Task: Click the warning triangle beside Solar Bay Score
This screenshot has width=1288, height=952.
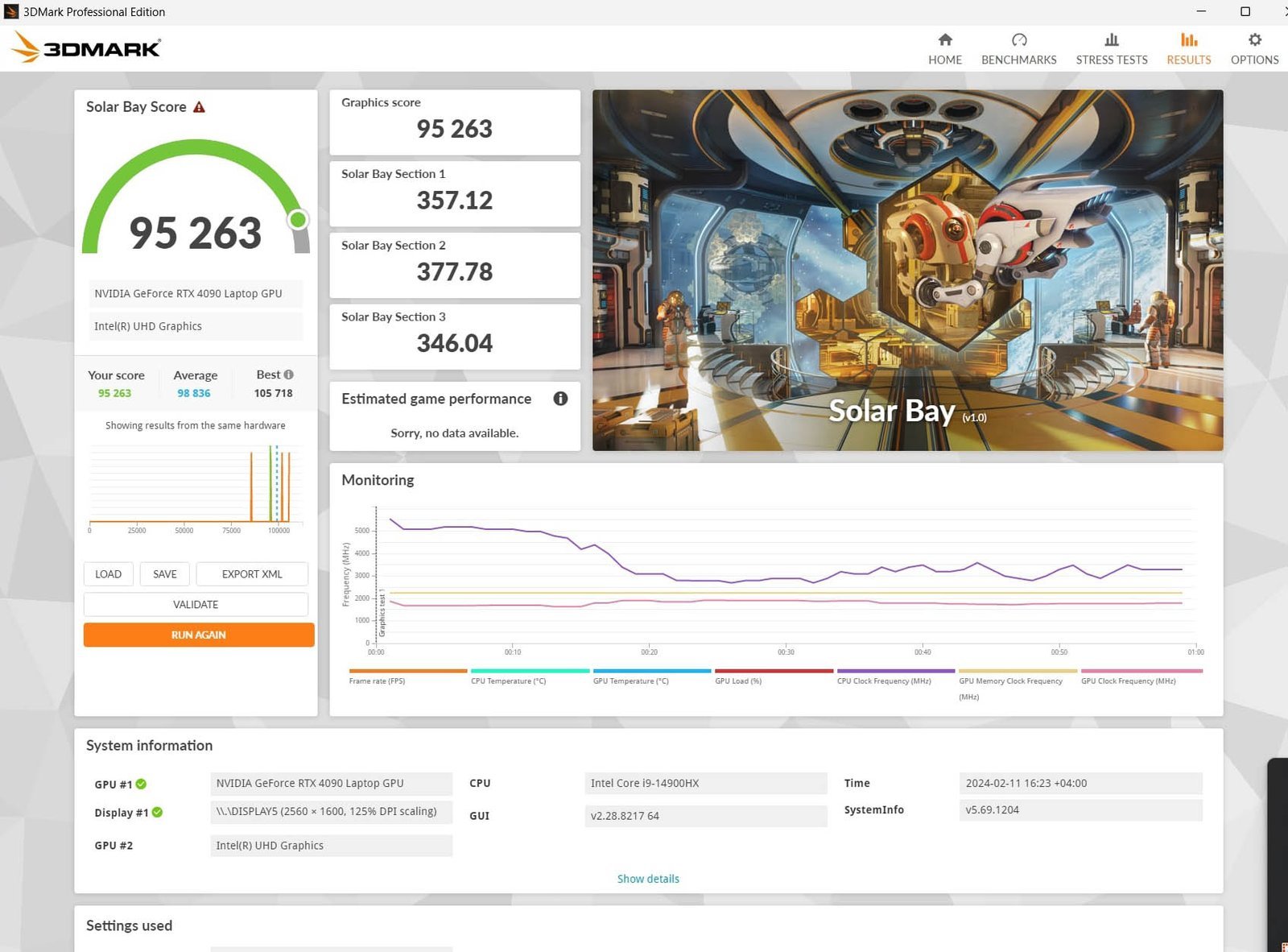Action: pyautogui.click(x=199, y=107)
